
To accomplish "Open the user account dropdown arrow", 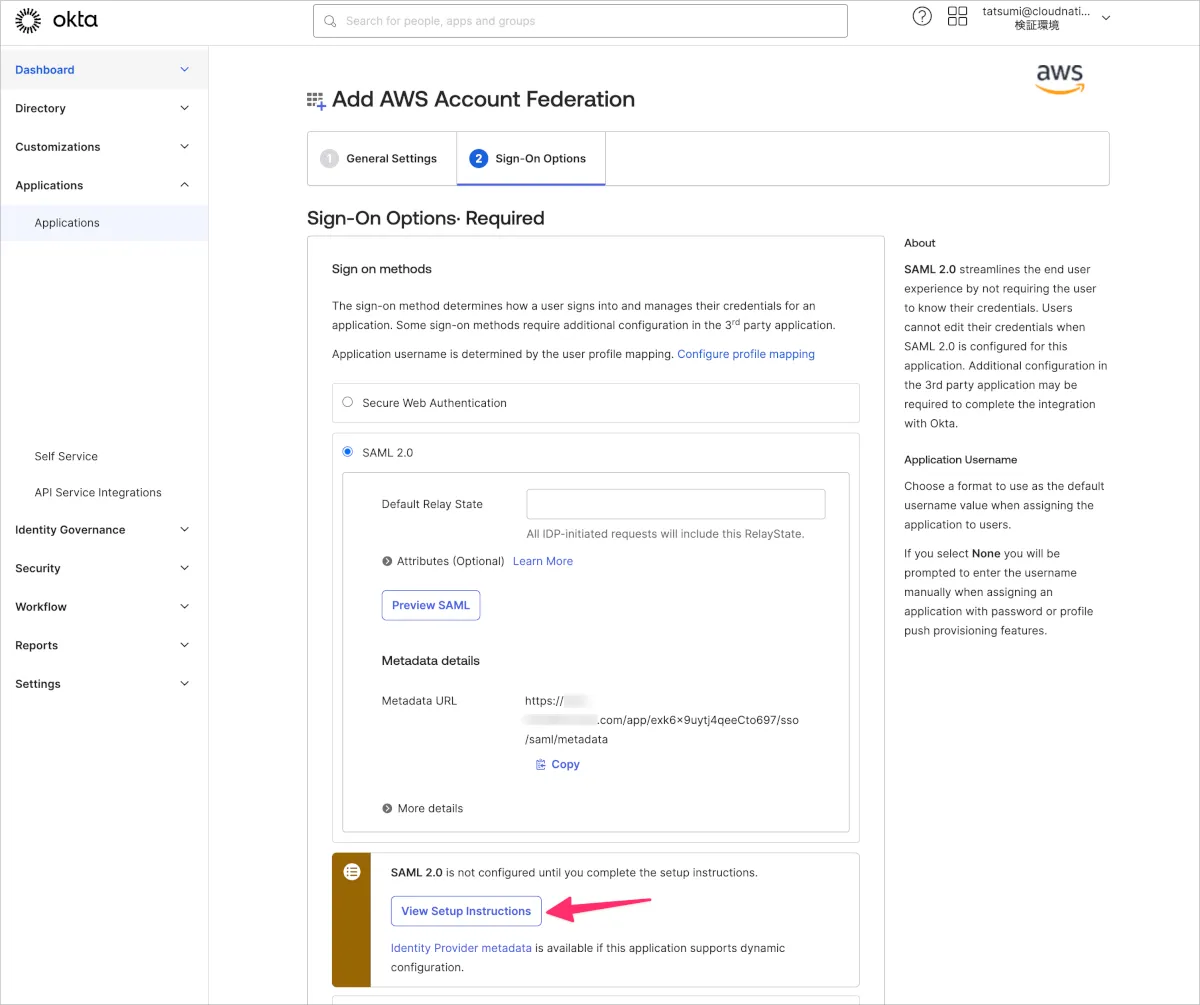I will click(x=1105, y=18).
